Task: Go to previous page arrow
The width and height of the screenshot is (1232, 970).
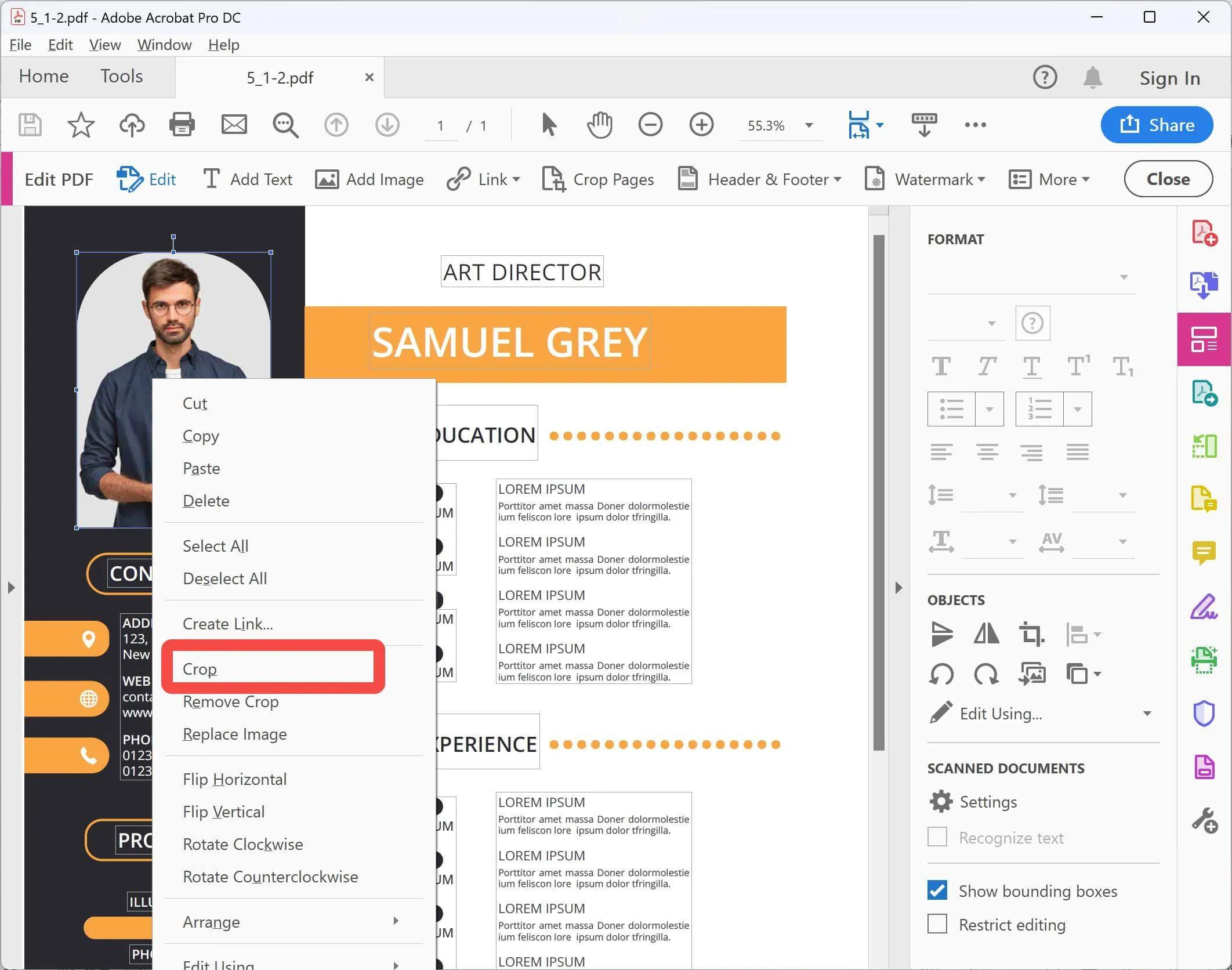Action: click(x=336, y=125)
